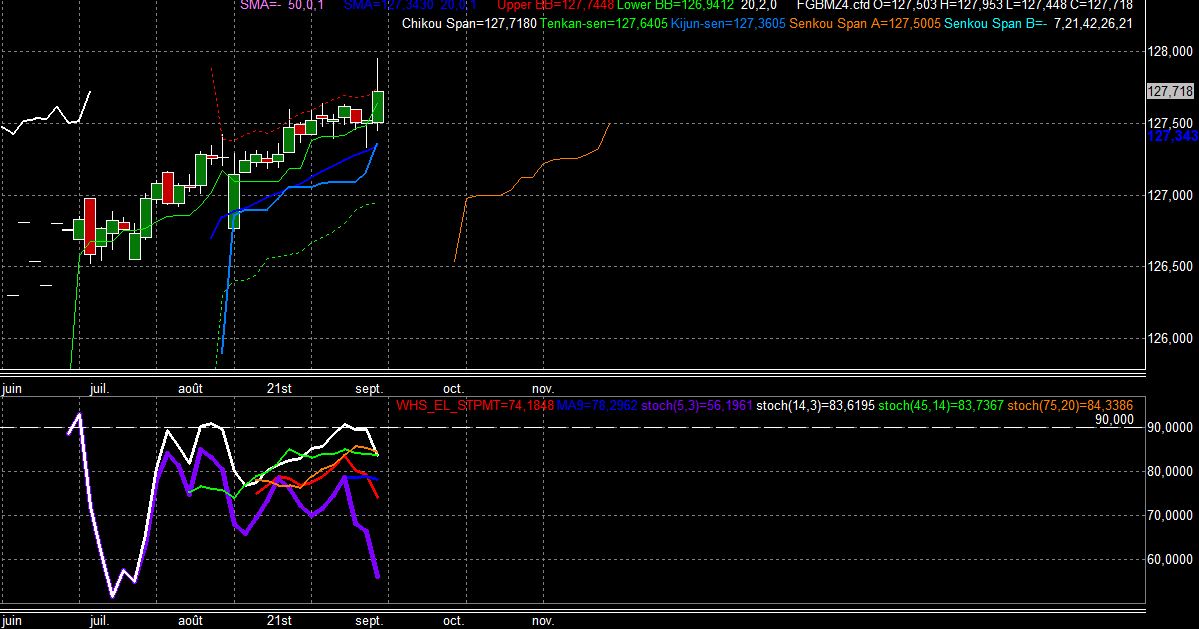Click the 90,0000 stochastic axis value

pyautogui.click(x=1170, y=428)
